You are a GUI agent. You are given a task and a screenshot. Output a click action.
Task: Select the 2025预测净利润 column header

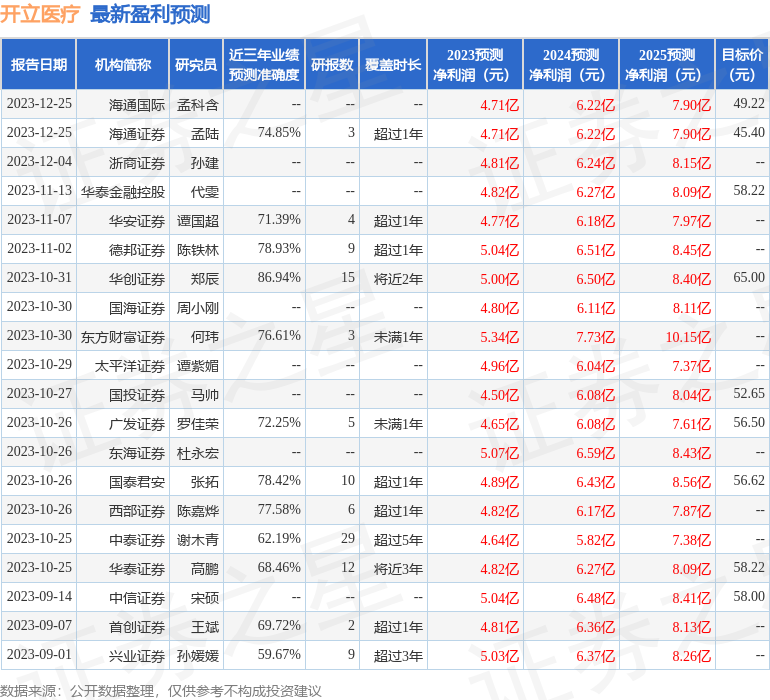[667, 64]
